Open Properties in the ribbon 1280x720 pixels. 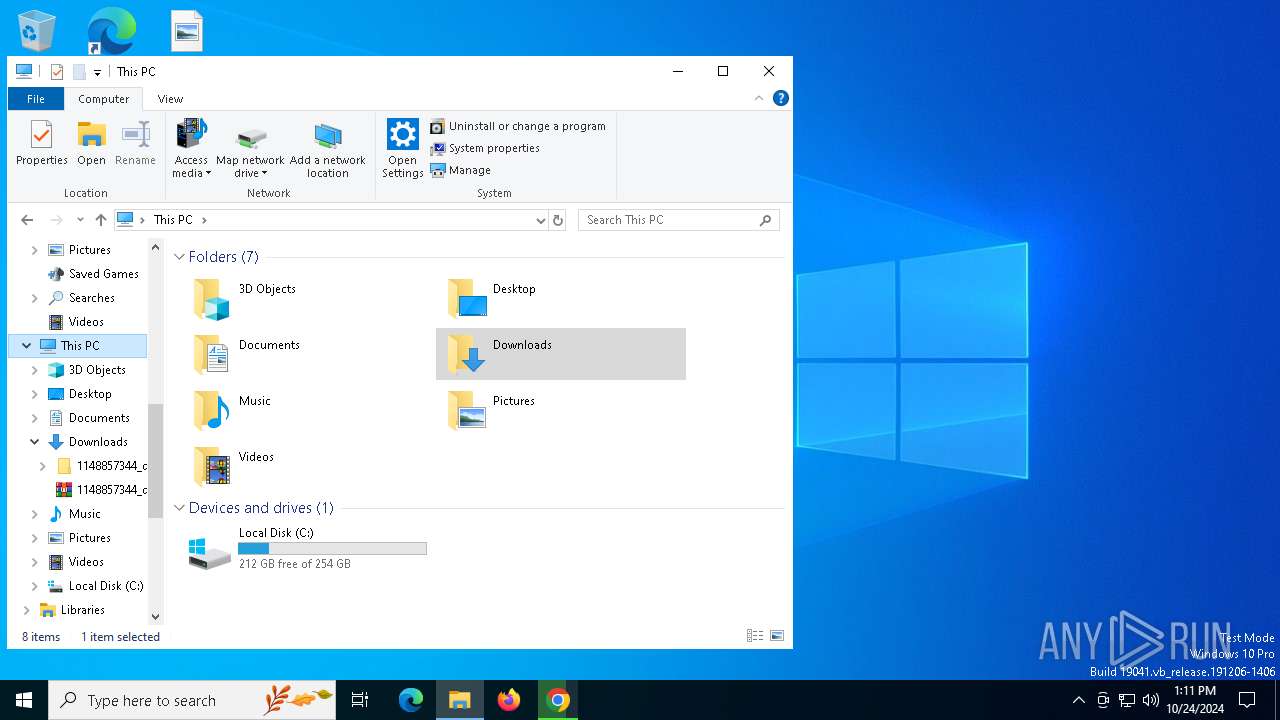(41, 143)
